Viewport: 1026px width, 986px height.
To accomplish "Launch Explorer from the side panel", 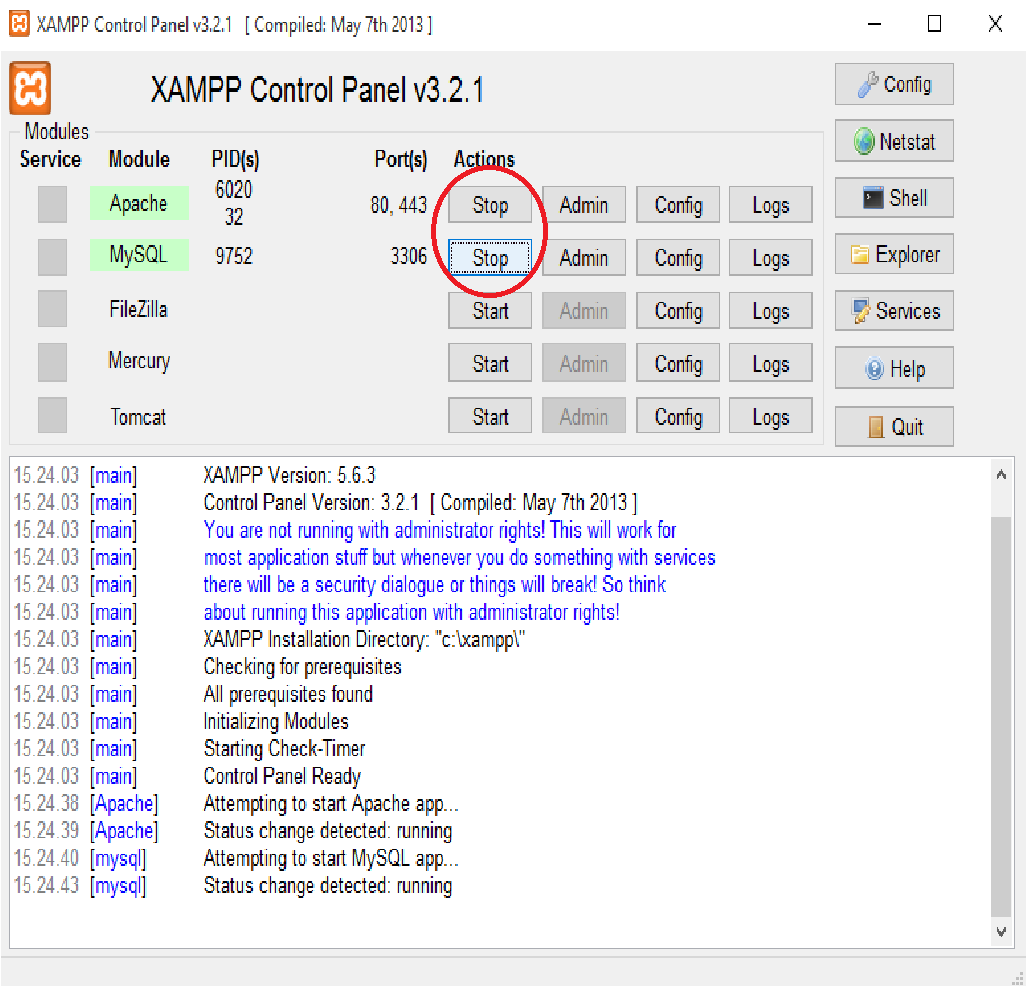I will tap(893, 254).
